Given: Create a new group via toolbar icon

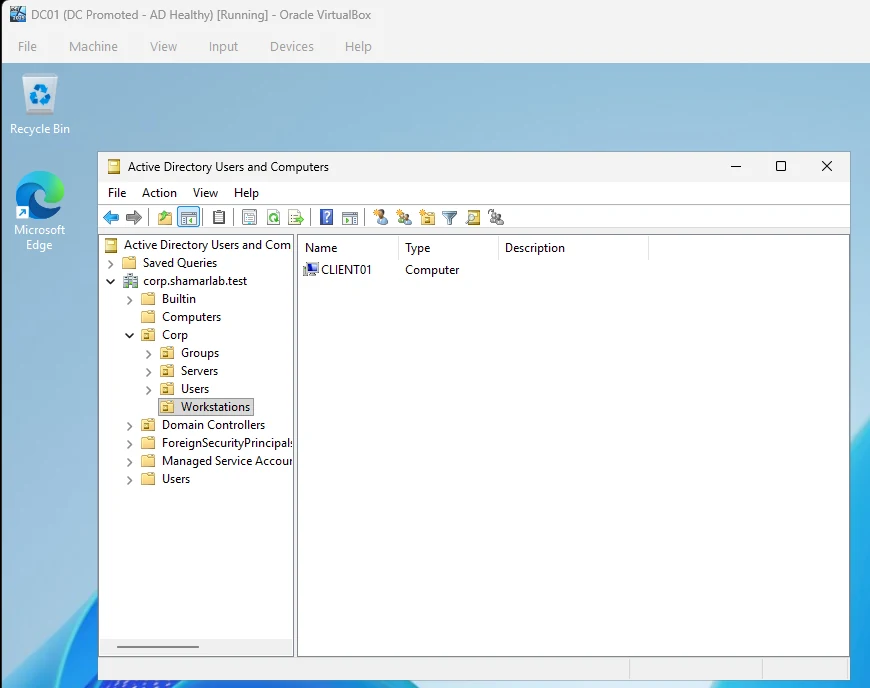Looking at the screenshot, I should point(404,217).
